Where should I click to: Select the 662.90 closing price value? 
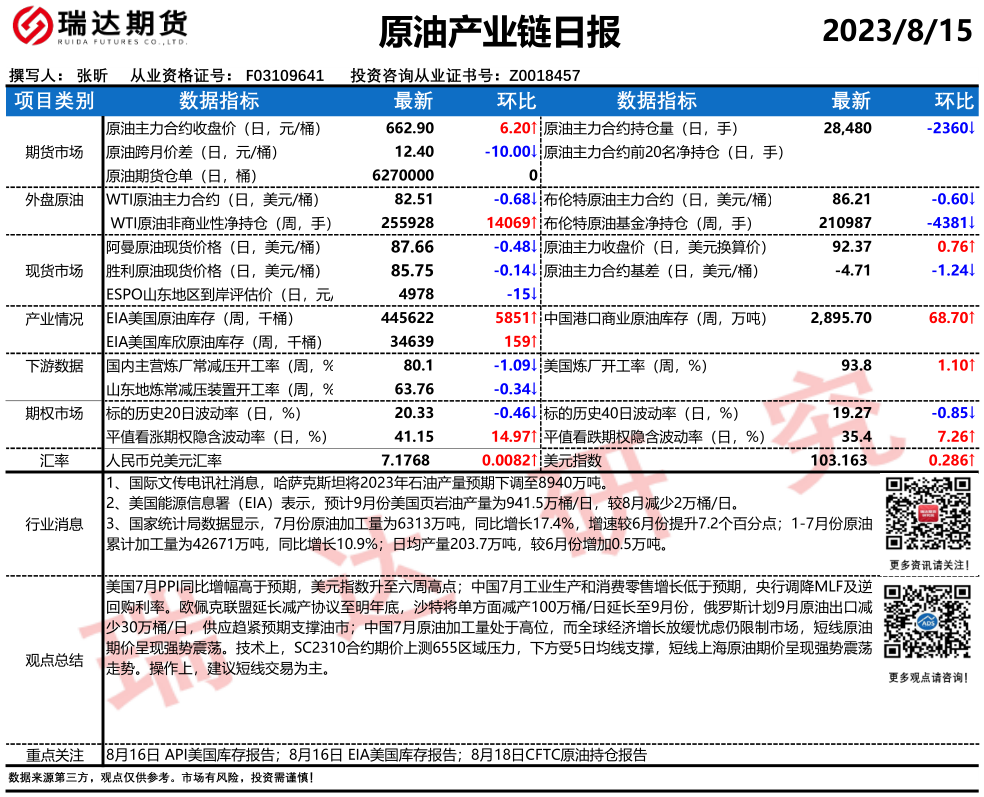(410, 129)
